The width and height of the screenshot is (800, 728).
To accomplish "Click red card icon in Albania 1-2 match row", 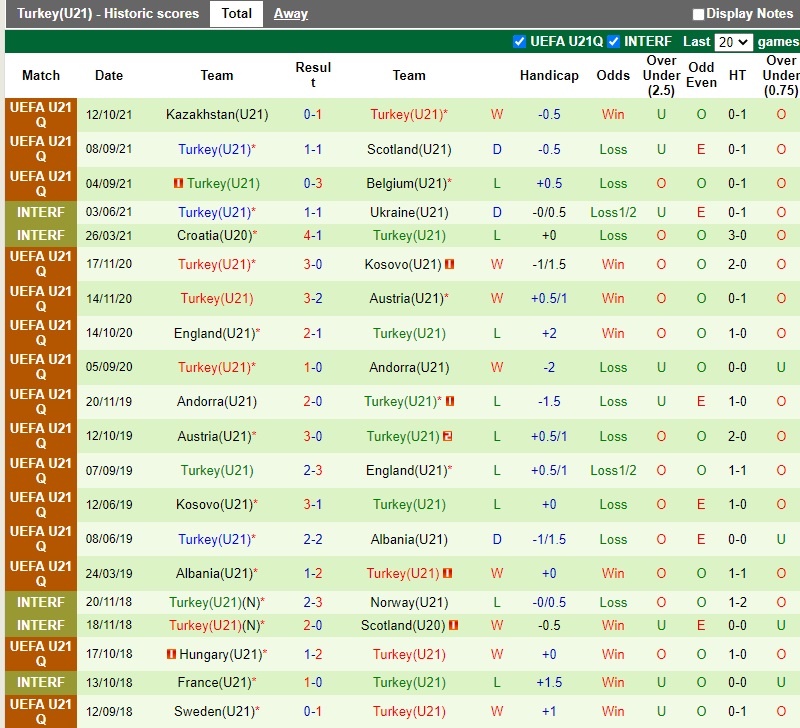I will (448, 573).
